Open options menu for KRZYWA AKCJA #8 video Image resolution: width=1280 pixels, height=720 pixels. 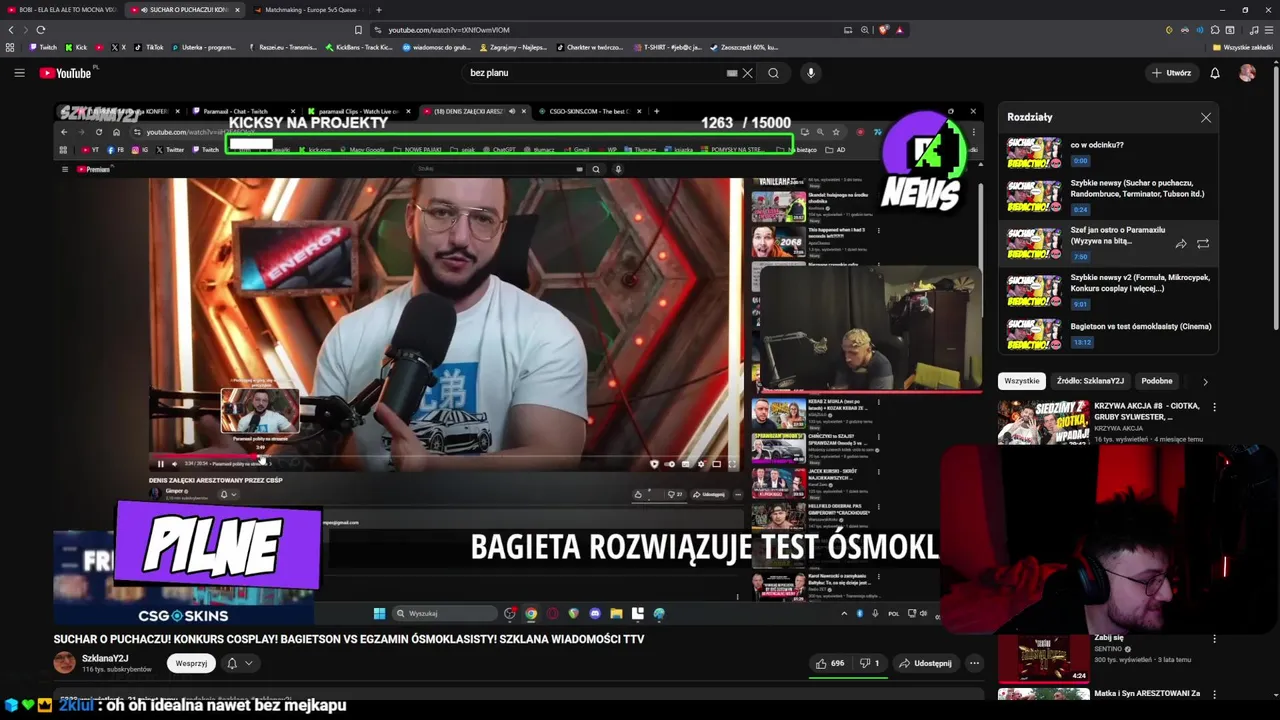[x=1214, y=407]
